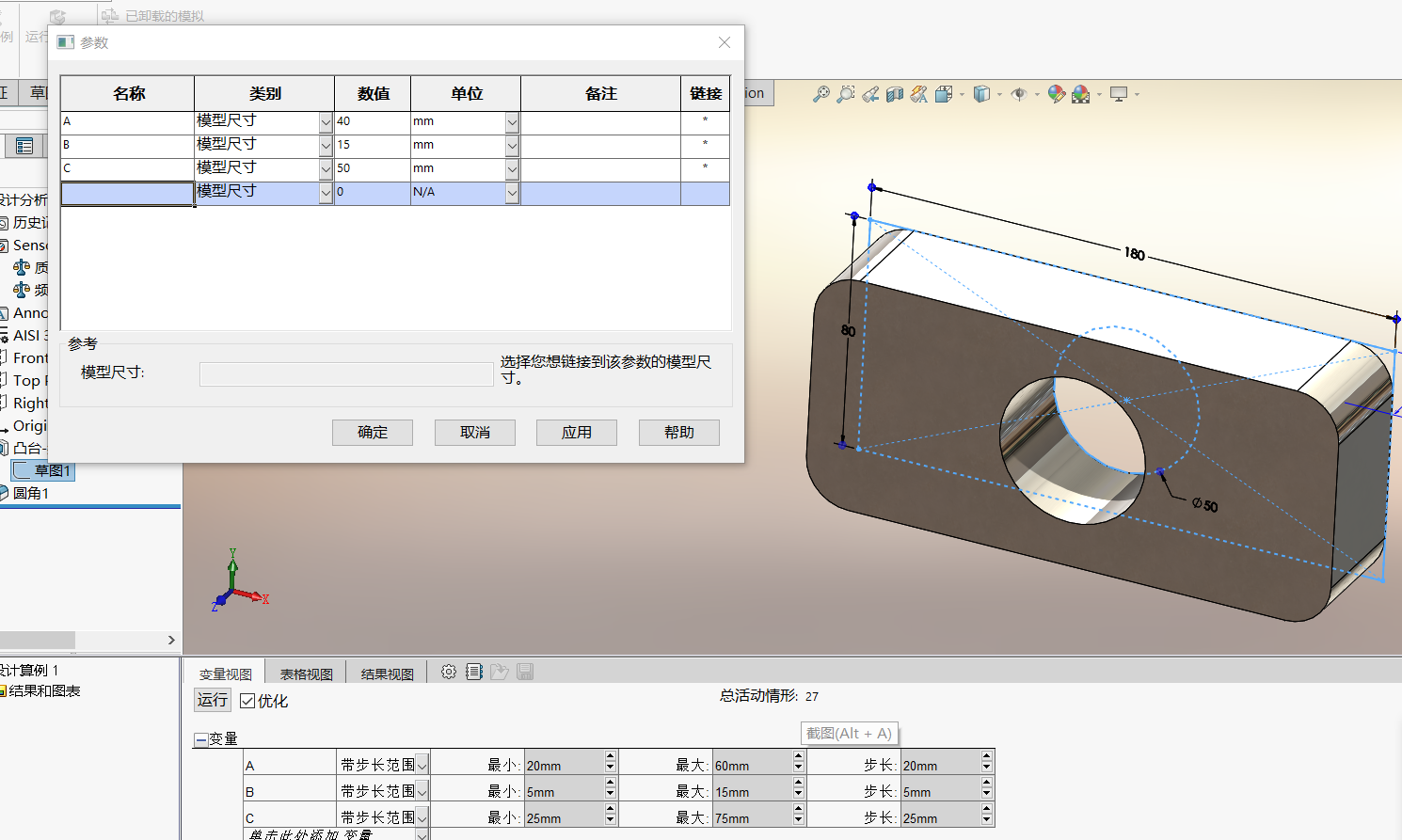
Task: Click the empty name field of new parameter
Action: pyautogui.click(x=128, y=193)
